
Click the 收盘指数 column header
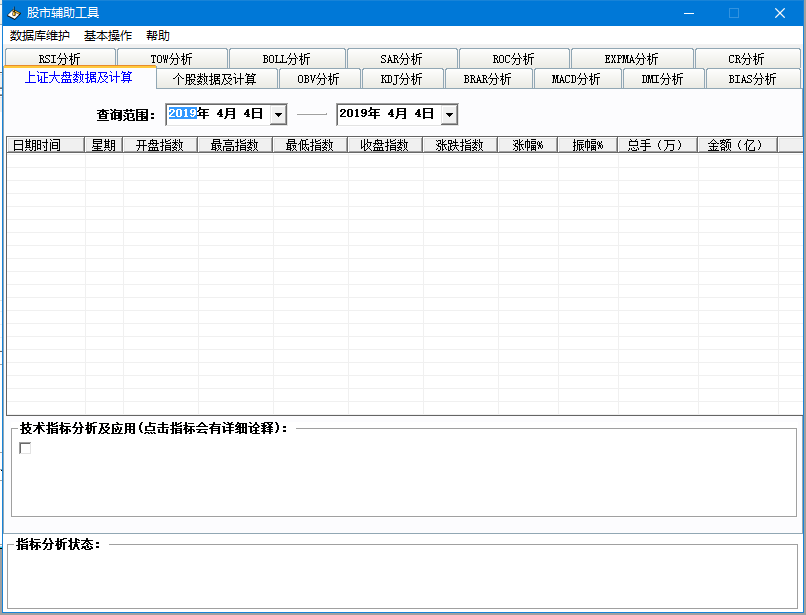[x=384, y=145]
